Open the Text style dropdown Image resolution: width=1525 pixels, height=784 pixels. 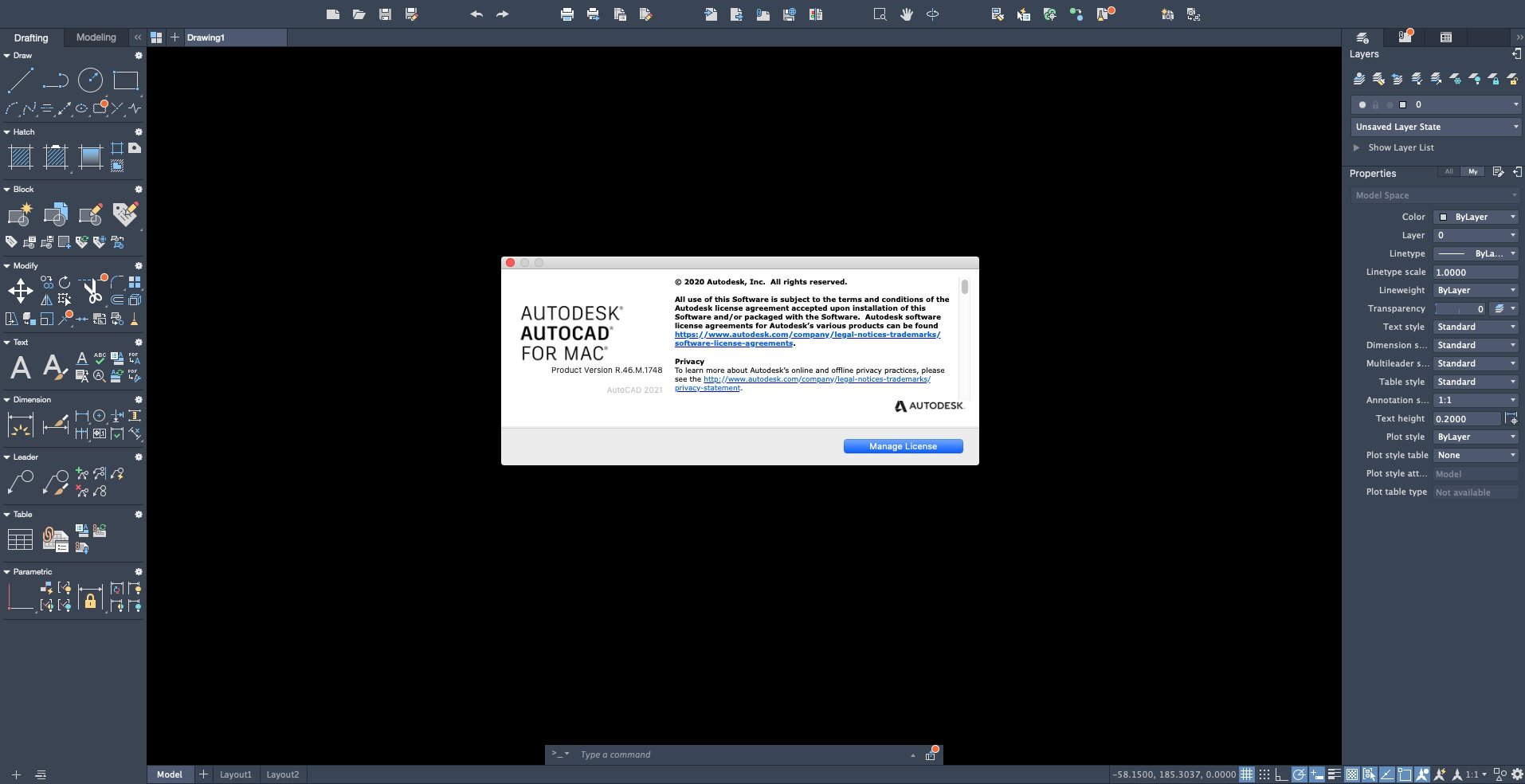click(x=1476, y=327)
